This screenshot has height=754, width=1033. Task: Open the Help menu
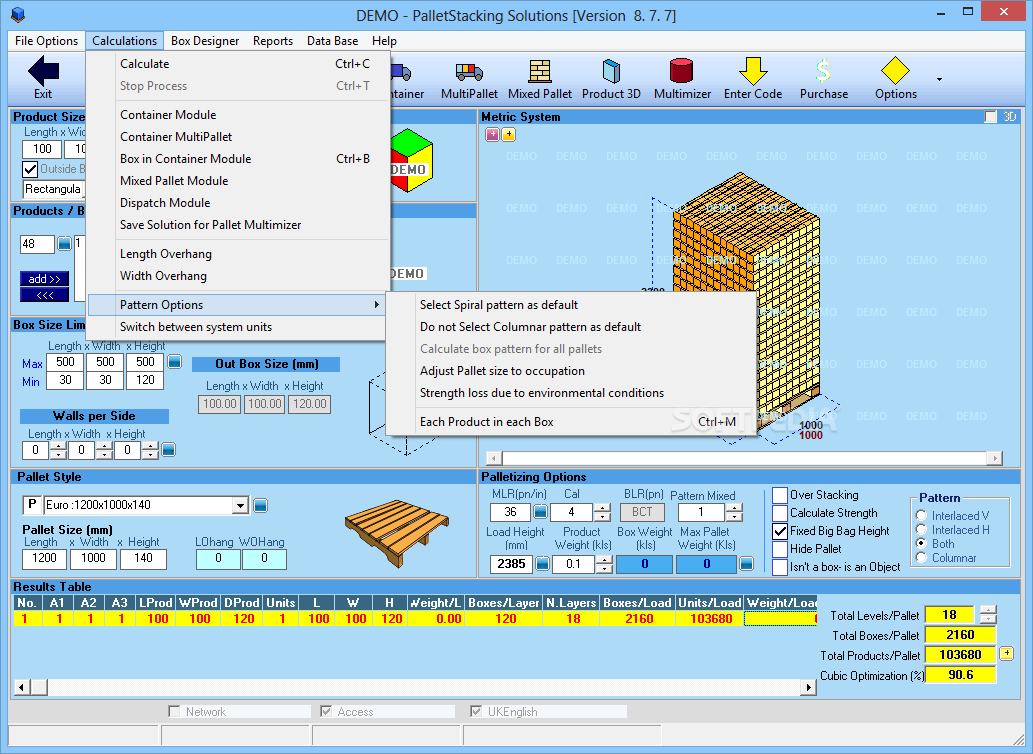point(384,41)
